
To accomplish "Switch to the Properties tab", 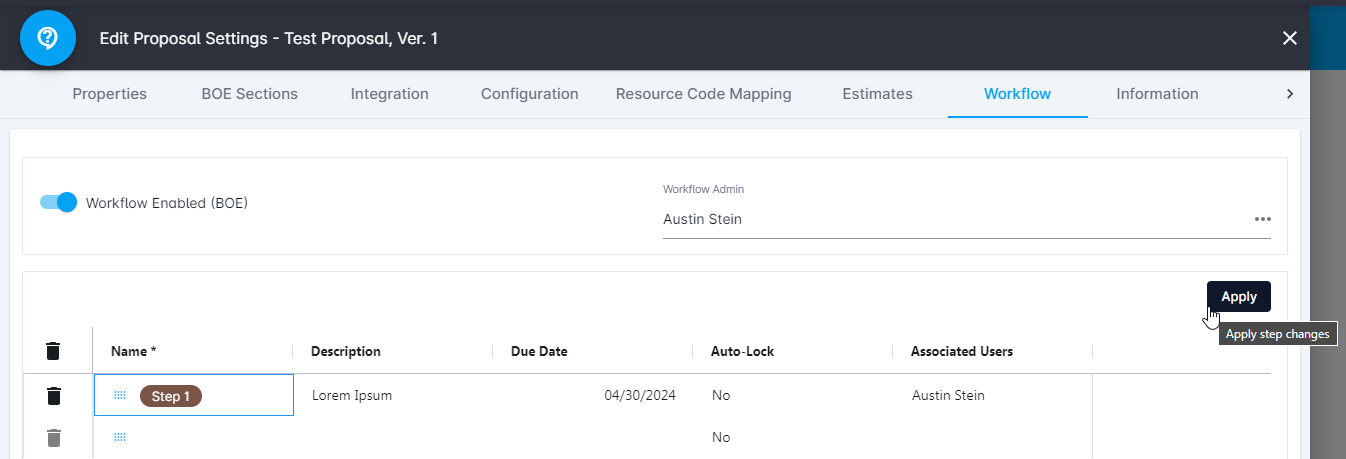I will (110, 94).
